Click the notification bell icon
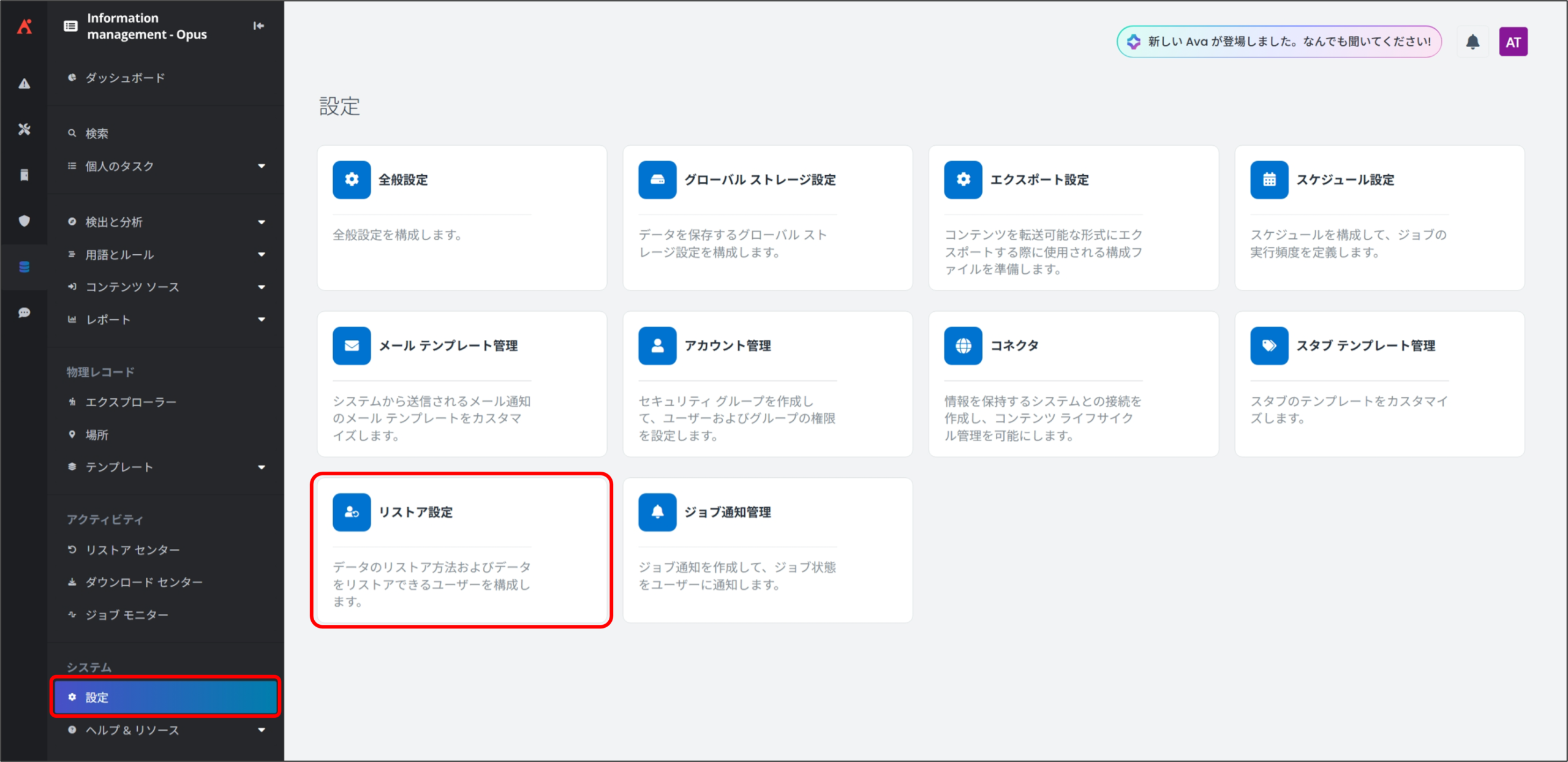The image size is (1568, 762). point(1472,42)
